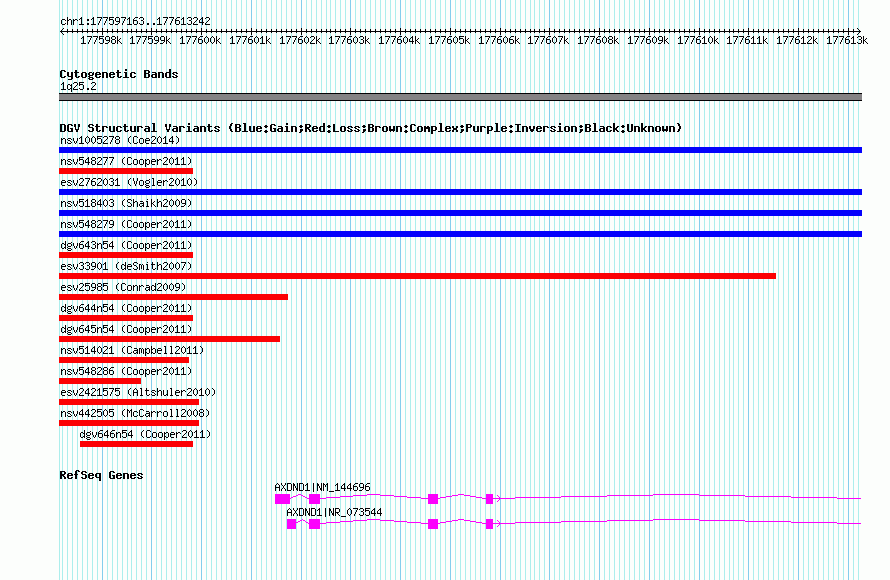
Task: Open dgv646n54 (Cooper2011) variant label
Action: click(145, 434)
